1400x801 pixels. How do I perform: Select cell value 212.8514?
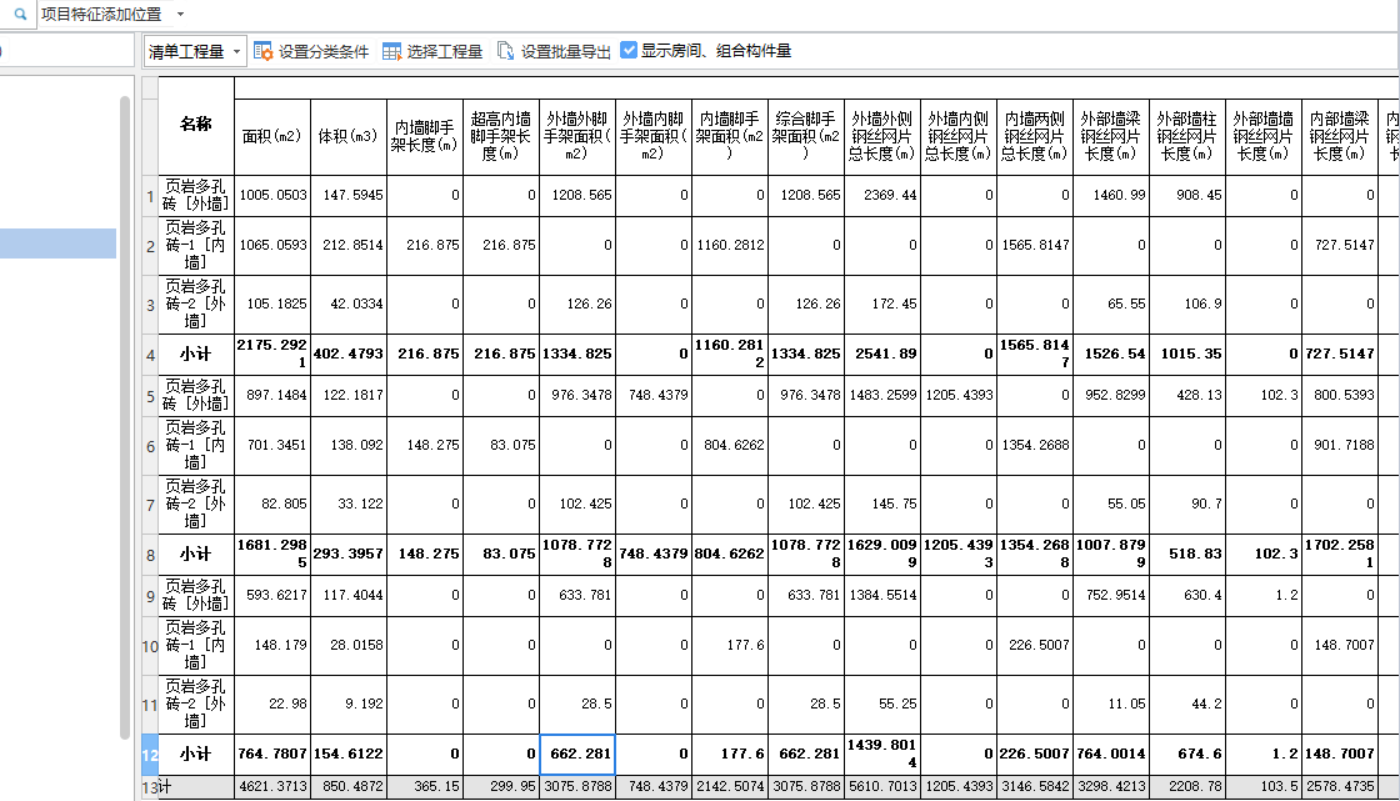pos(348,246)
